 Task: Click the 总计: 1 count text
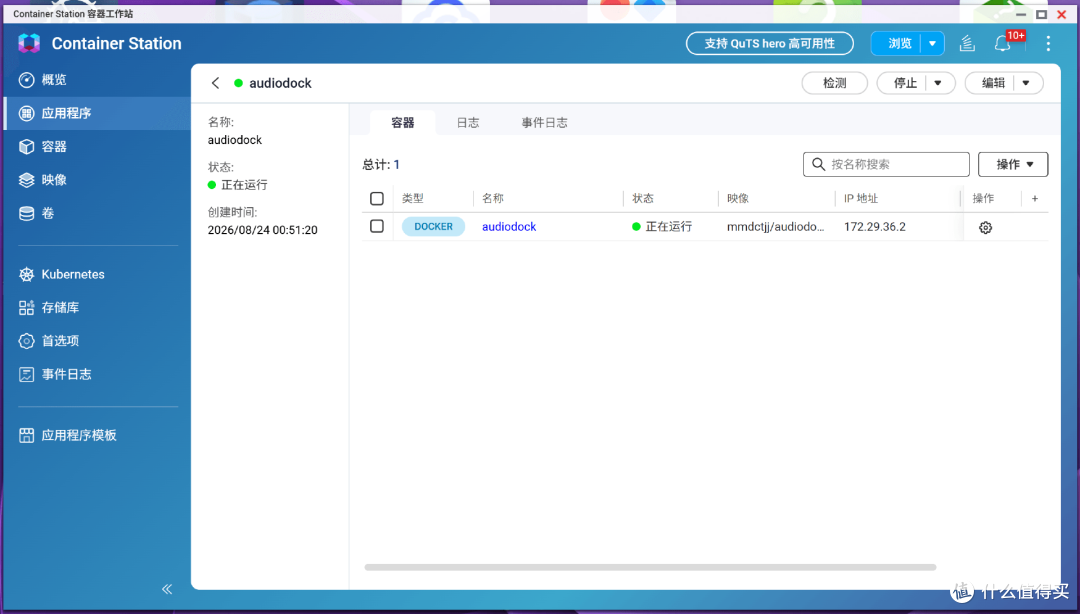click(381, 165)
